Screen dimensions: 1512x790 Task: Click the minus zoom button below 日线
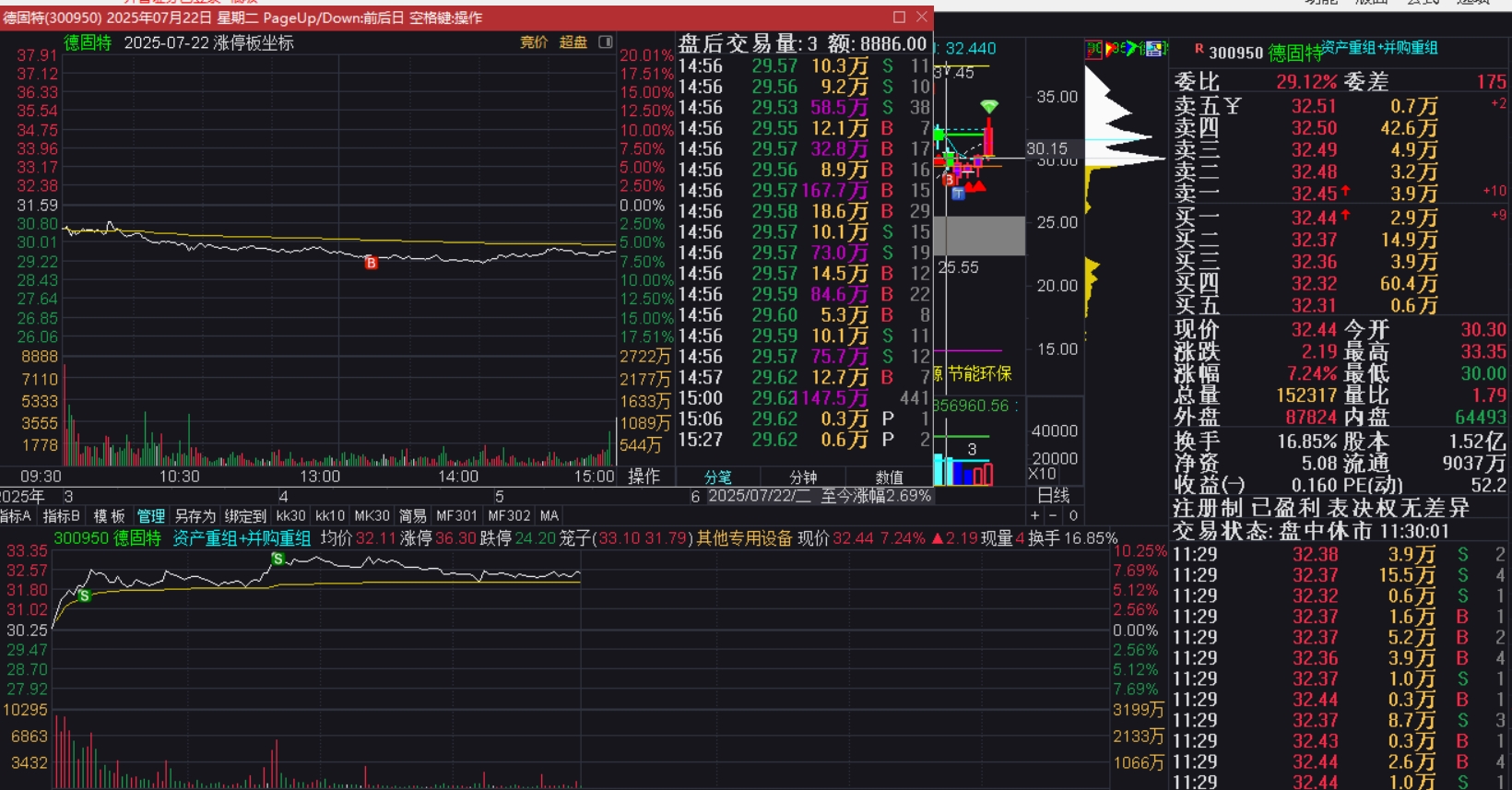[1054, 515]
